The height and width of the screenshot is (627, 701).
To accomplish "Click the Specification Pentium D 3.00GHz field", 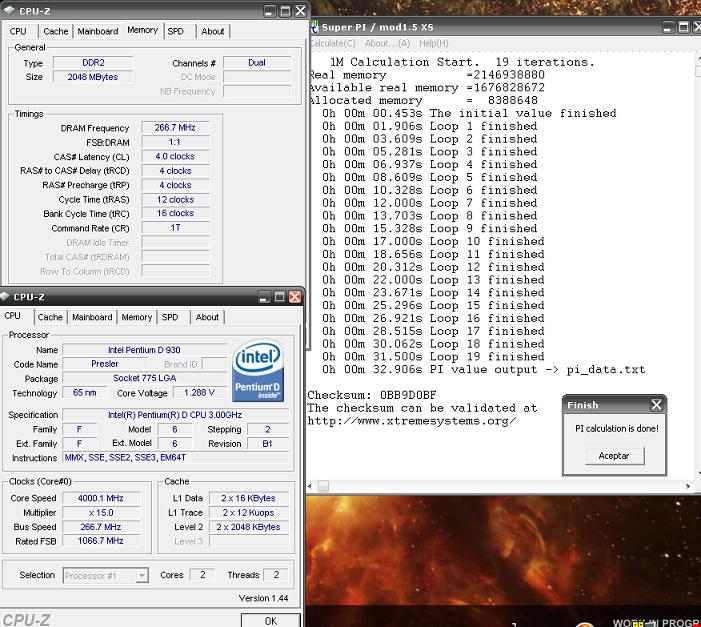I will 175,415.
